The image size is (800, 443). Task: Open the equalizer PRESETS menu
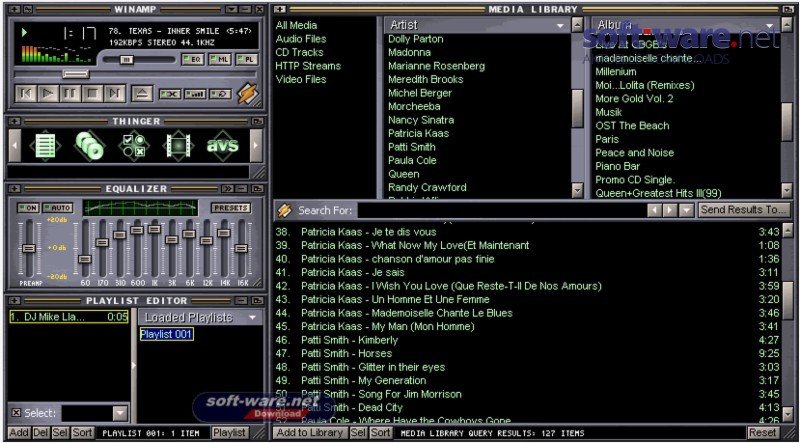231,208
